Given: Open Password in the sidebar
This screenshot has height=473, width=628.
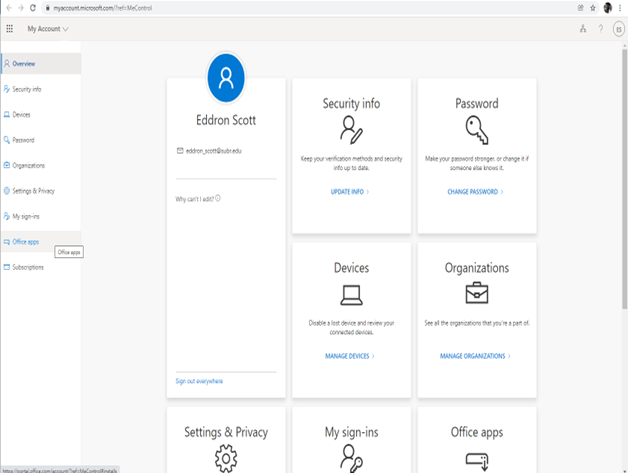Looking at the screenshot, I should click(x=41, y=140).
